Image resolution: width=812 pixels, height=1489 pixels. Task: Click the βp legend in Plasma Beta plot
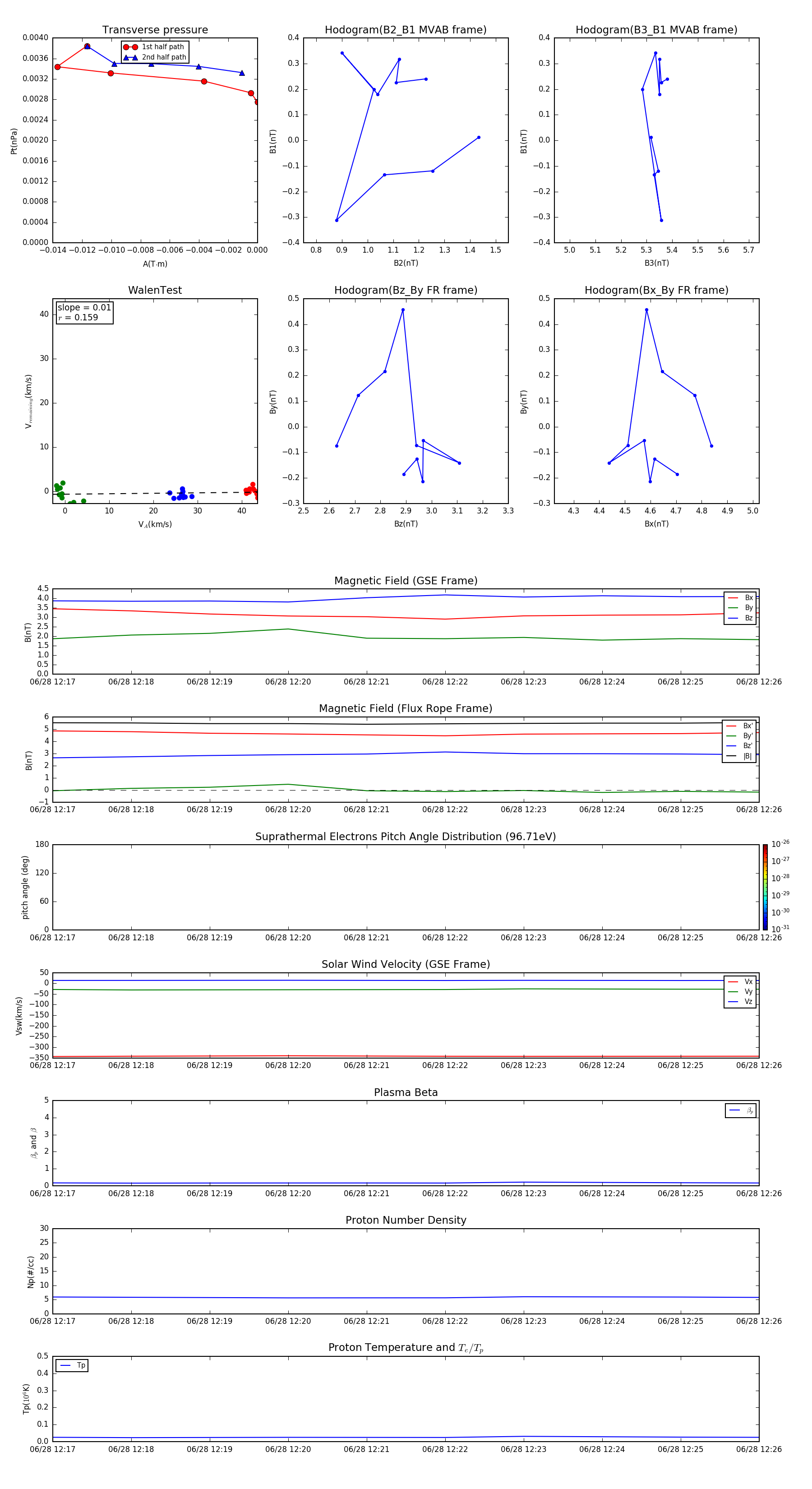[x=741, y=1110]
